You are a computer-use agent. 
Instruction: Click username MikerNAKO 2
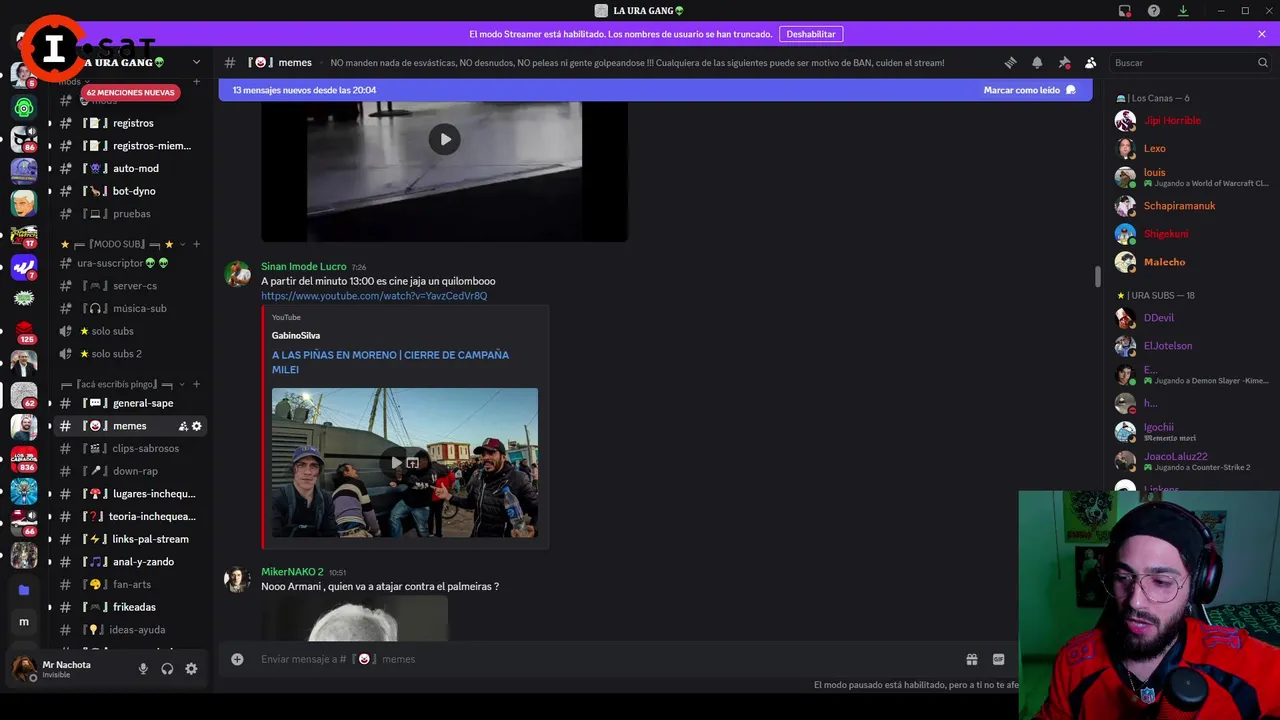pos(292,572)
